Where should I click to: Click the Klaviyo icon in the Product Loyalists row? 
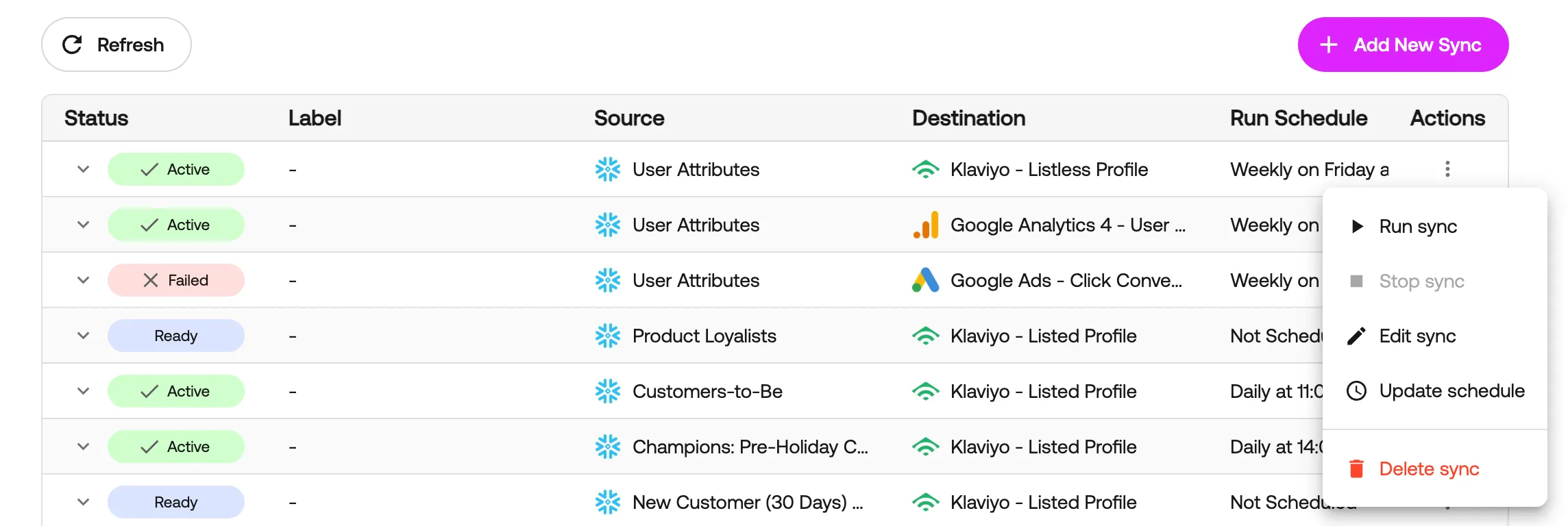[926, 336]
